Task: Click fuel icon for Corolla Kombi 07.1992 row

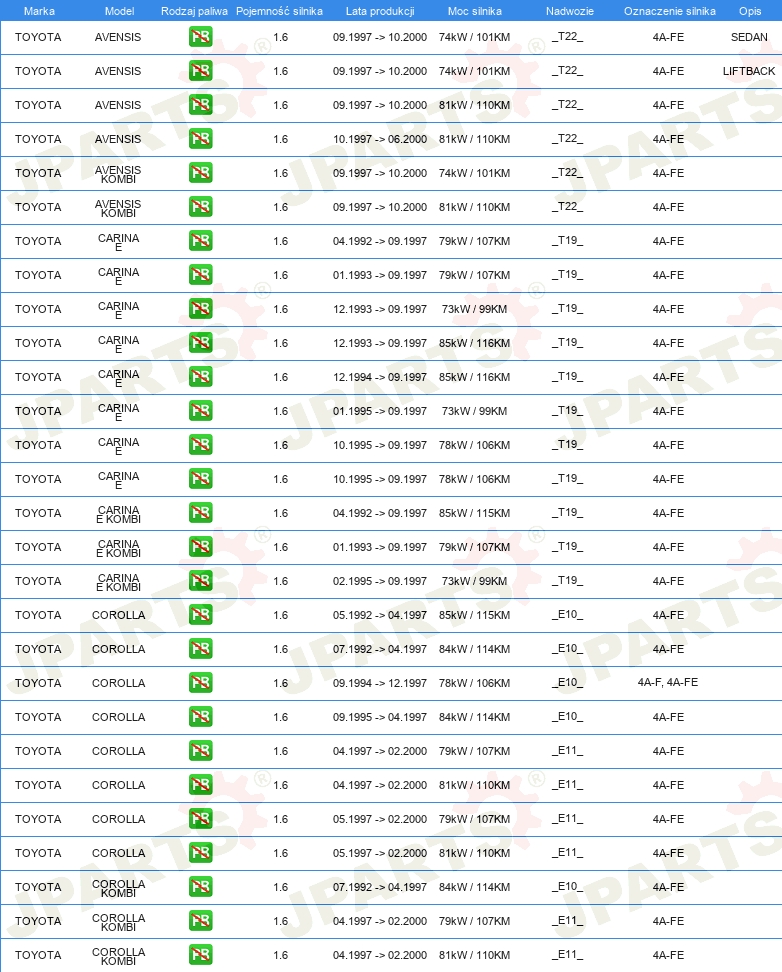Action: click(x=200, y=887)
